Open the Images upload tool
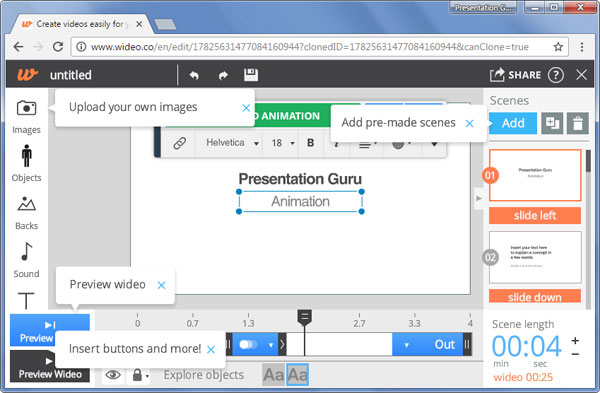 click(26, 116)
